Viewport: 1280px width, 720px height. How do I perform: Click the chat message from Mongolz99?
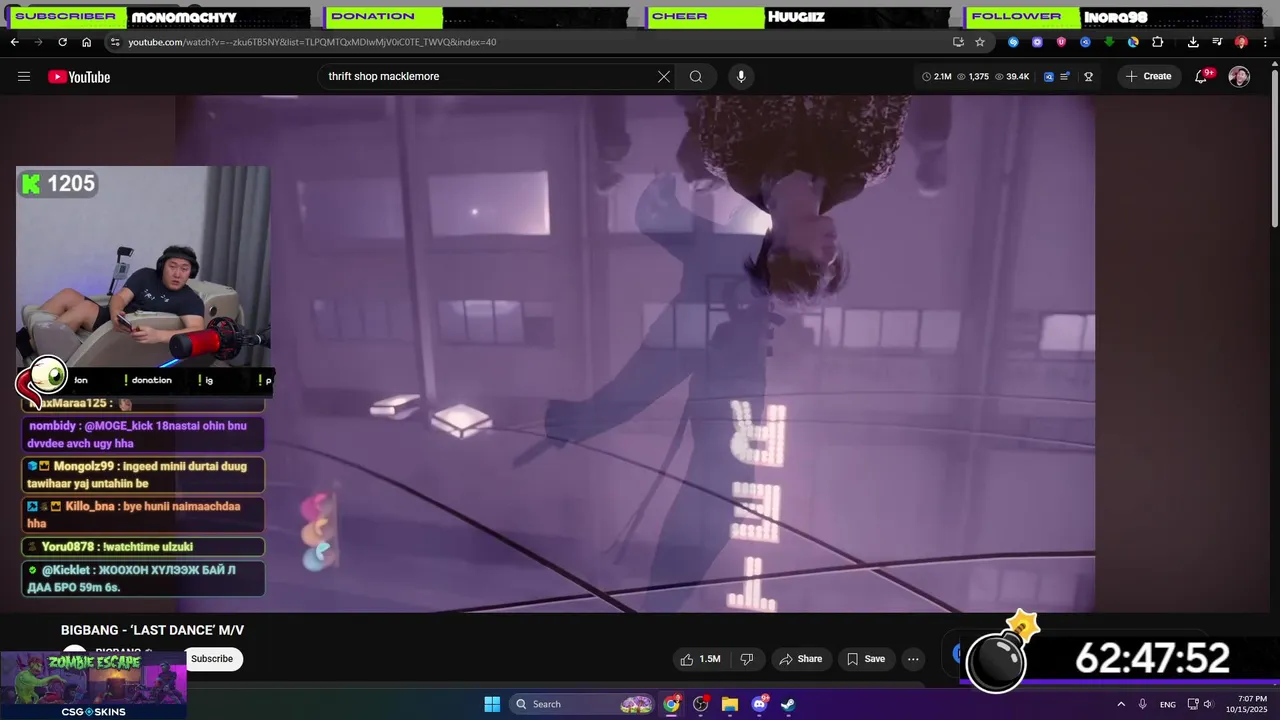[143, 474]
